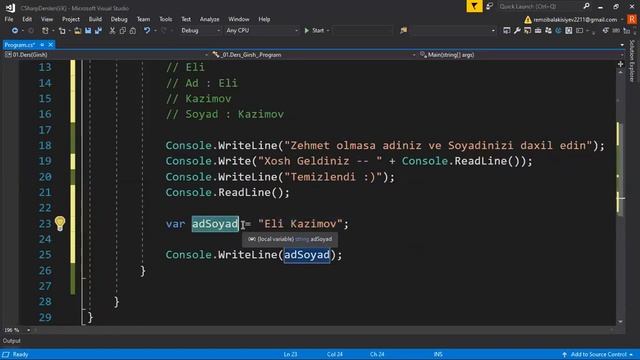Screen dimensions: 640x360
Task: Open the account email dropdown
Action: point(622,20)
